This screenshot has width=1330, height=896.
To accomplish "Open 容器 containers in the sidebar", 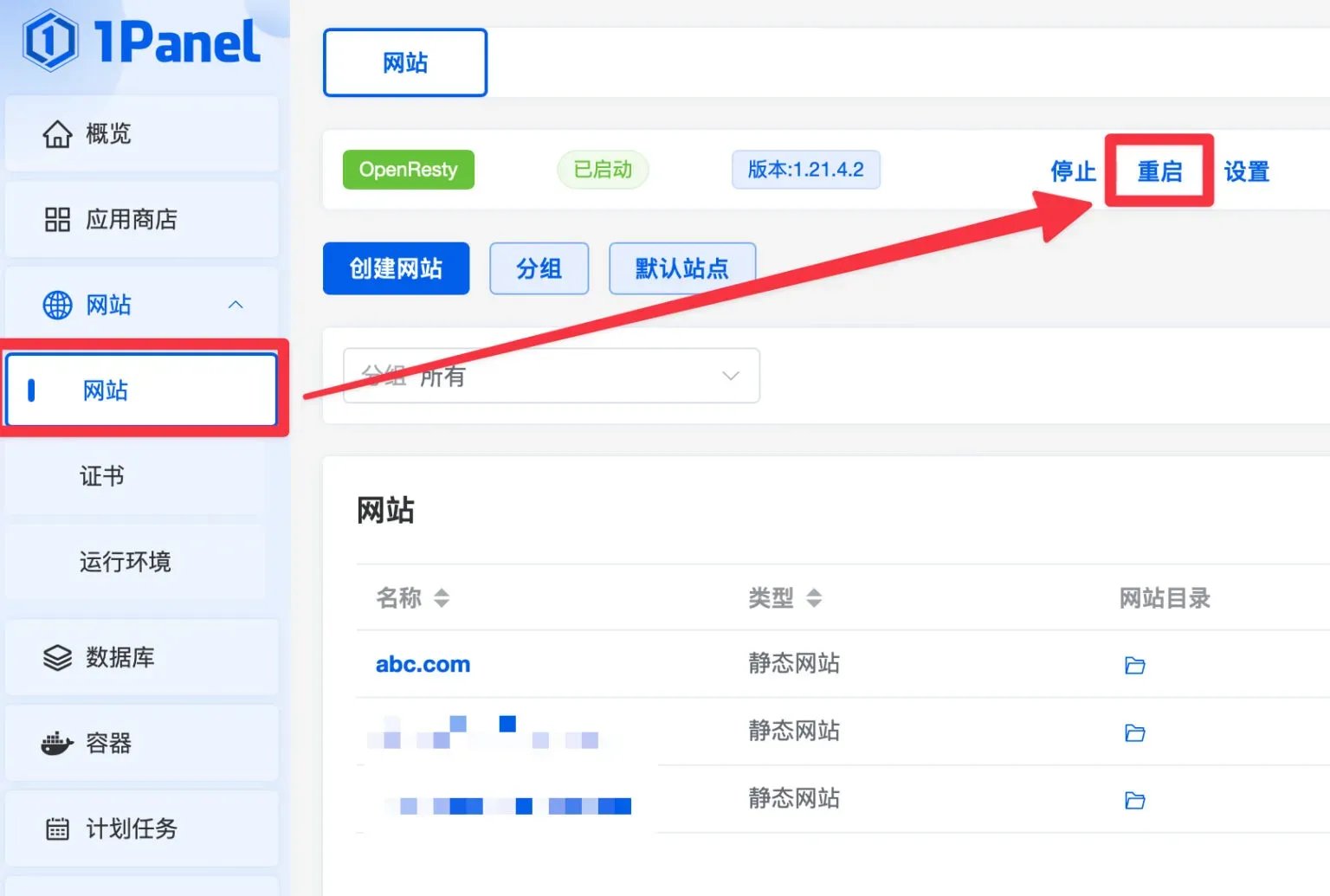I will tap(142, 743).
